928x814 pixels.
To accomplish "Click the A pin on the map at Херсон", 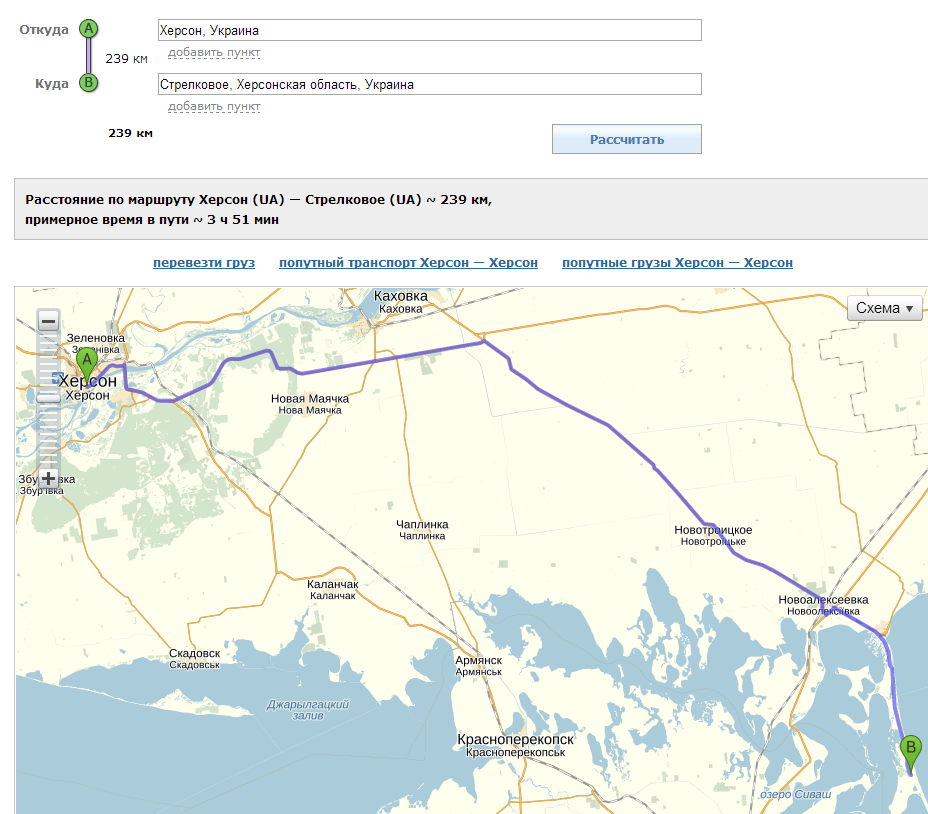I will (x=87, y=366).
